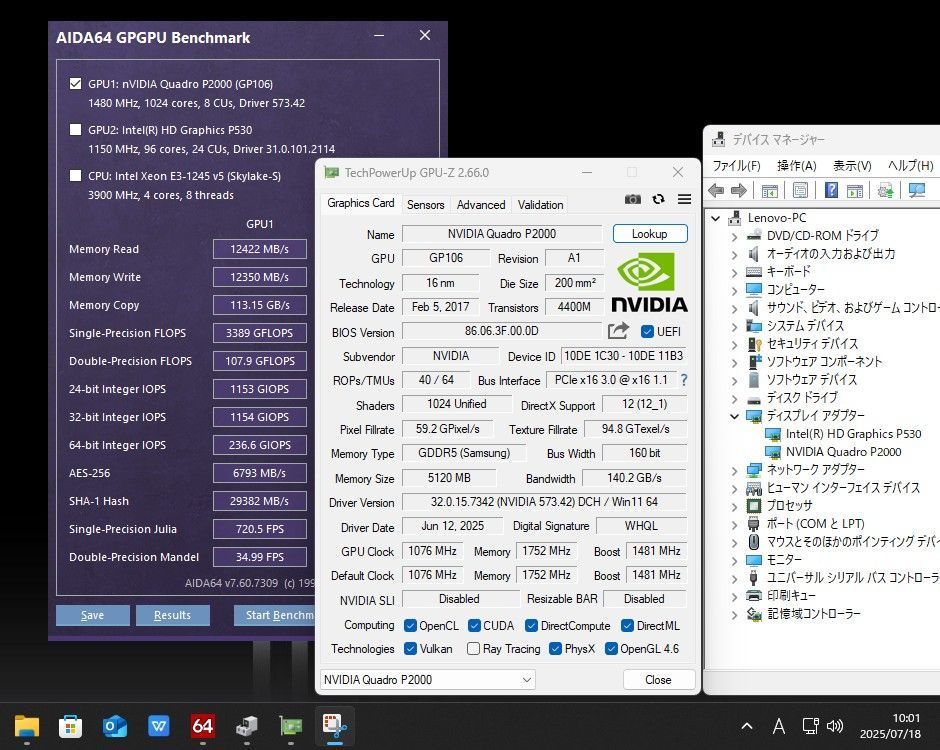This screenshot has width=940, height=750.
Task: Click the scan for hardware changes icon
Action: 917,190
